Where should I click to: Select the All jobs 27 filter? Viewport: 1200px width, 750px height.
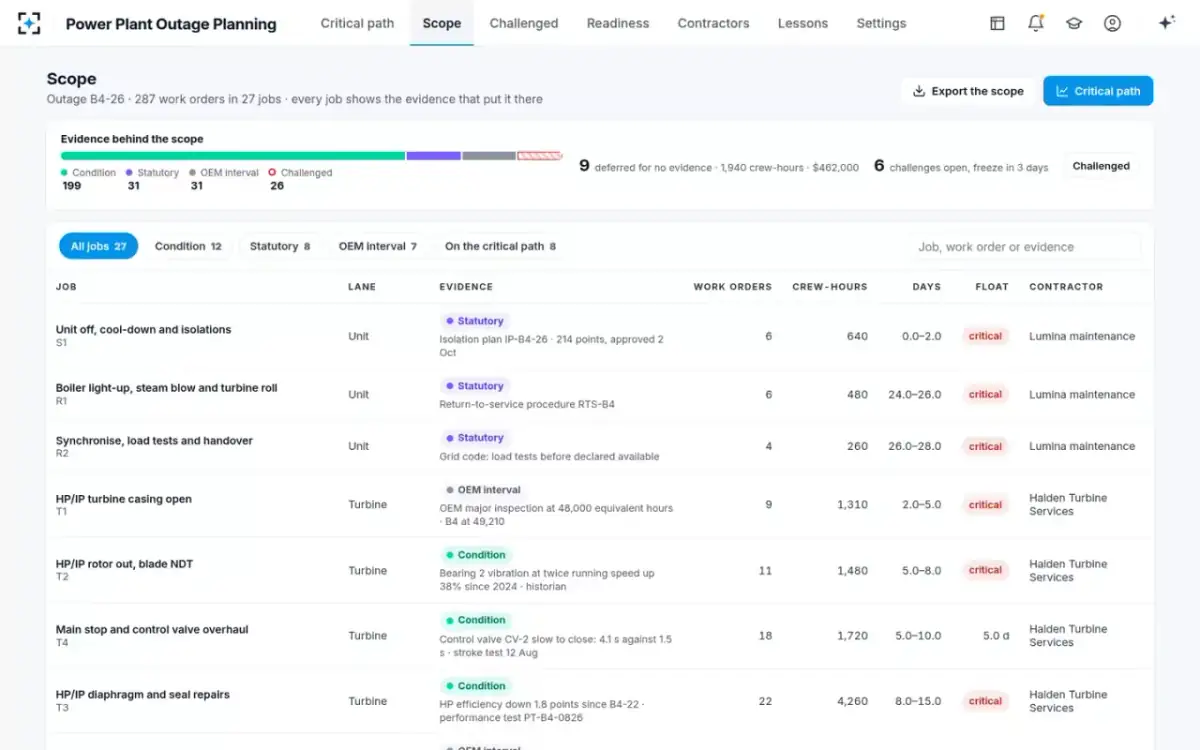click(x=98, y=246)
